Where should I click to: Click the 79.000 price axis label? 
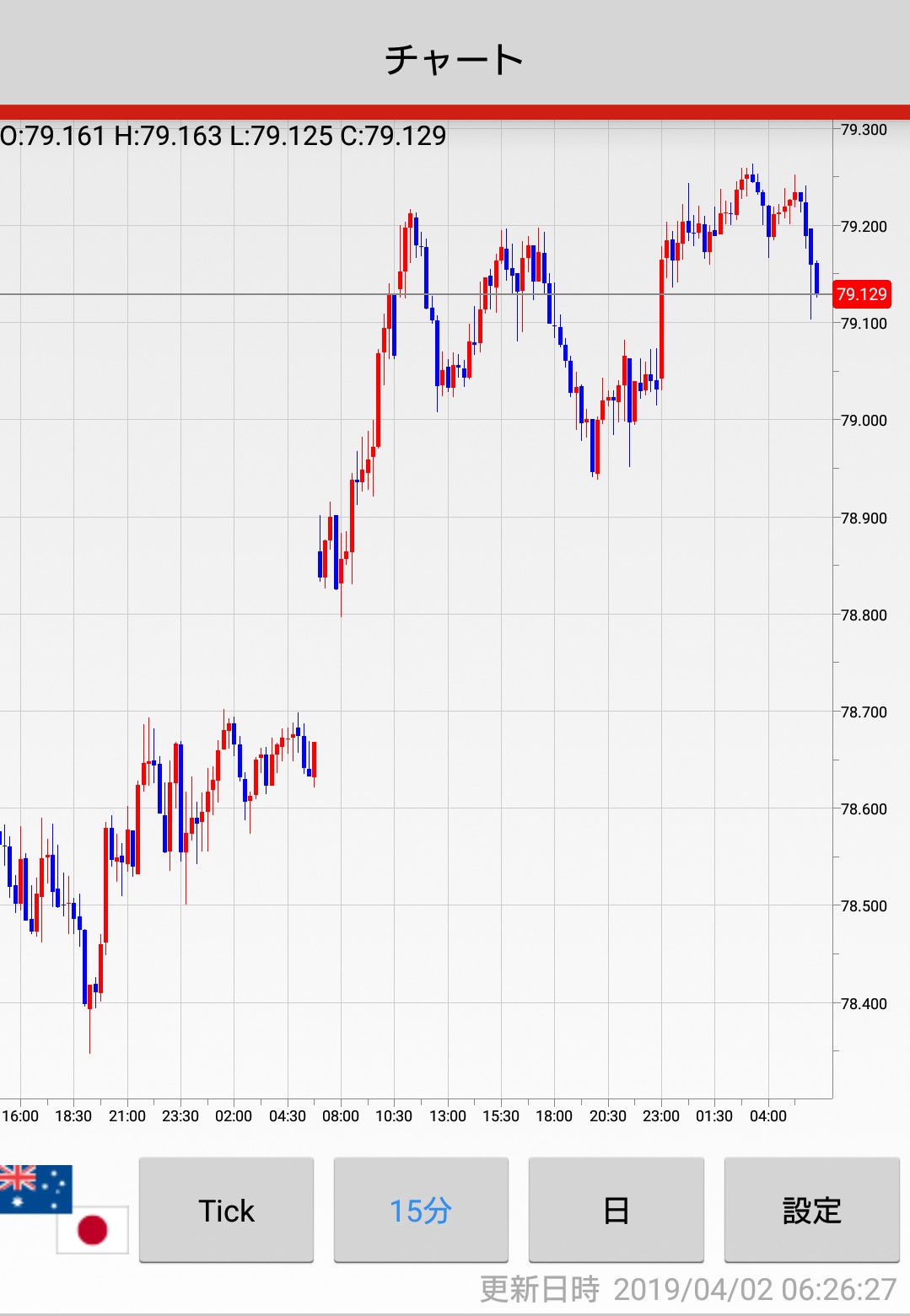[864, 421]
